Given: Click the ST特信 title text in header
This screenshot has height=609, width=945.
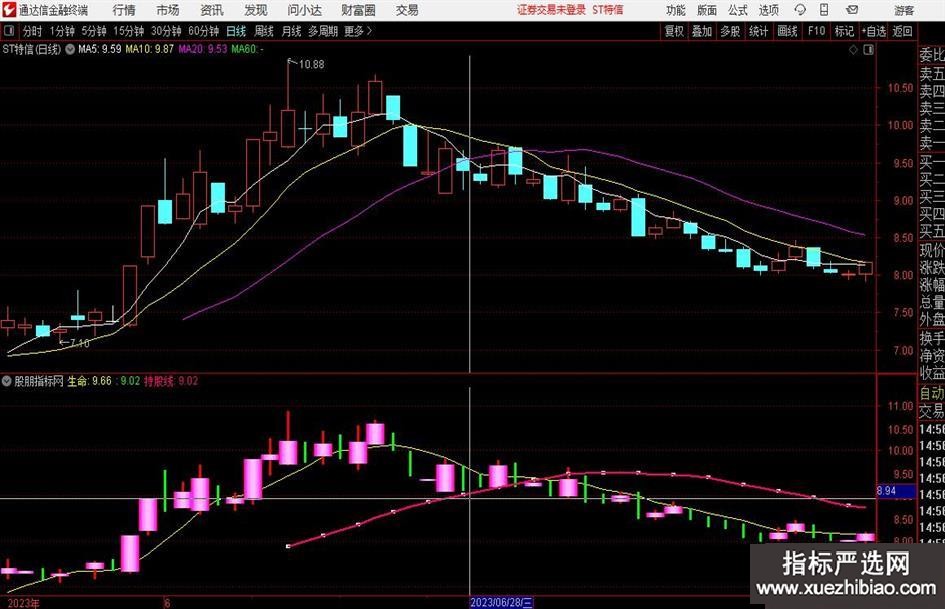Looking at the screenshot, I should (608, 10).
